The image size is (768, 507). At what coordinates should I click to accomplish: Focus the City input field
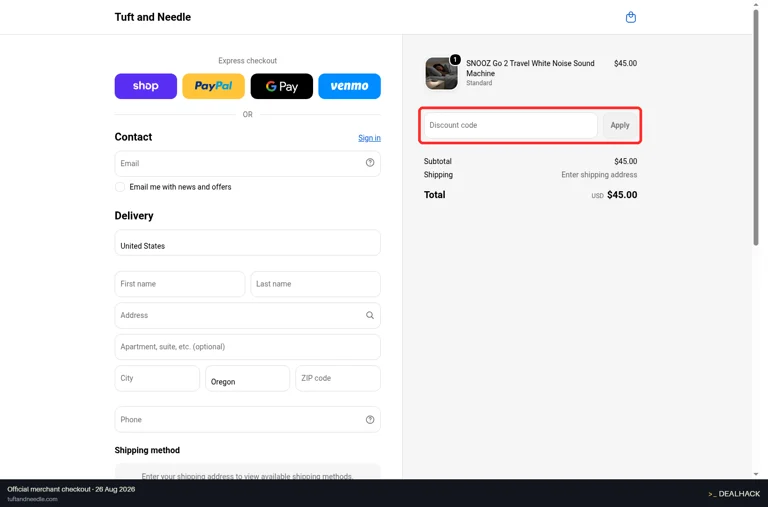tap(157, 378)
